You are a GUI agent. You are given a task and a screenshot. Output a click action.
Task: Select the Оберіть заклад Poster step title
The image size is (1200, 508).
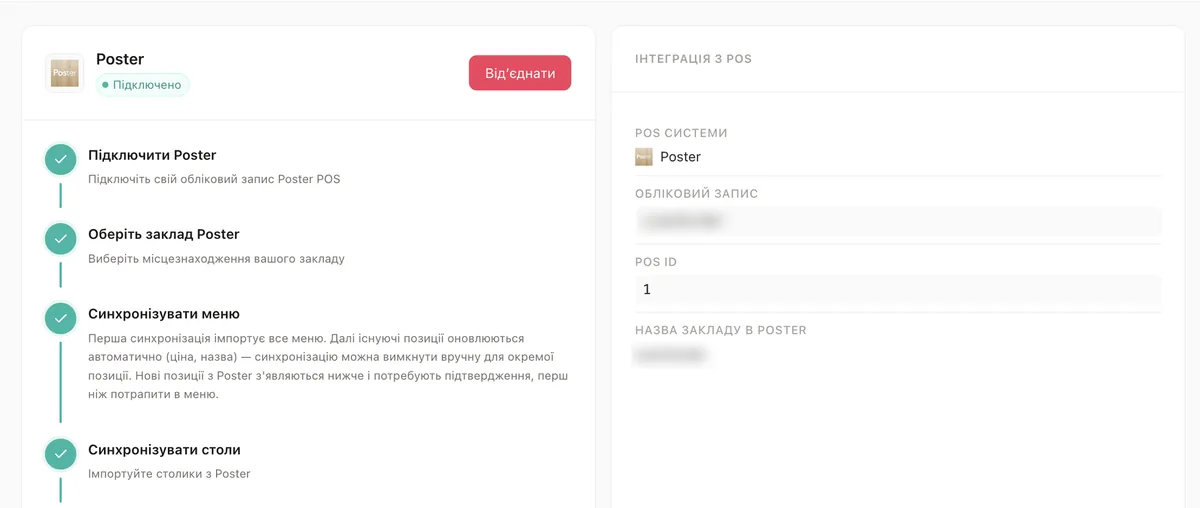point(164,234)
